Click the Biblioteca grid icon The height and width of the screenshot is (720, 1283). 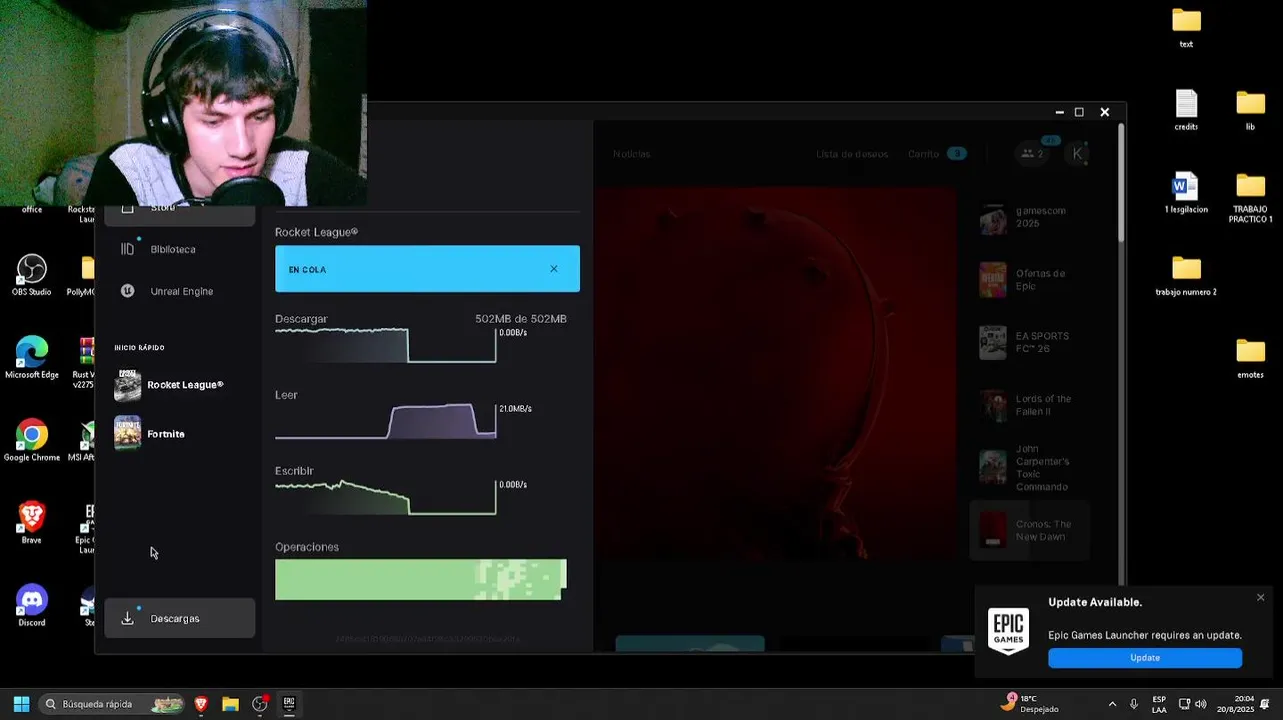pos(127,249)
